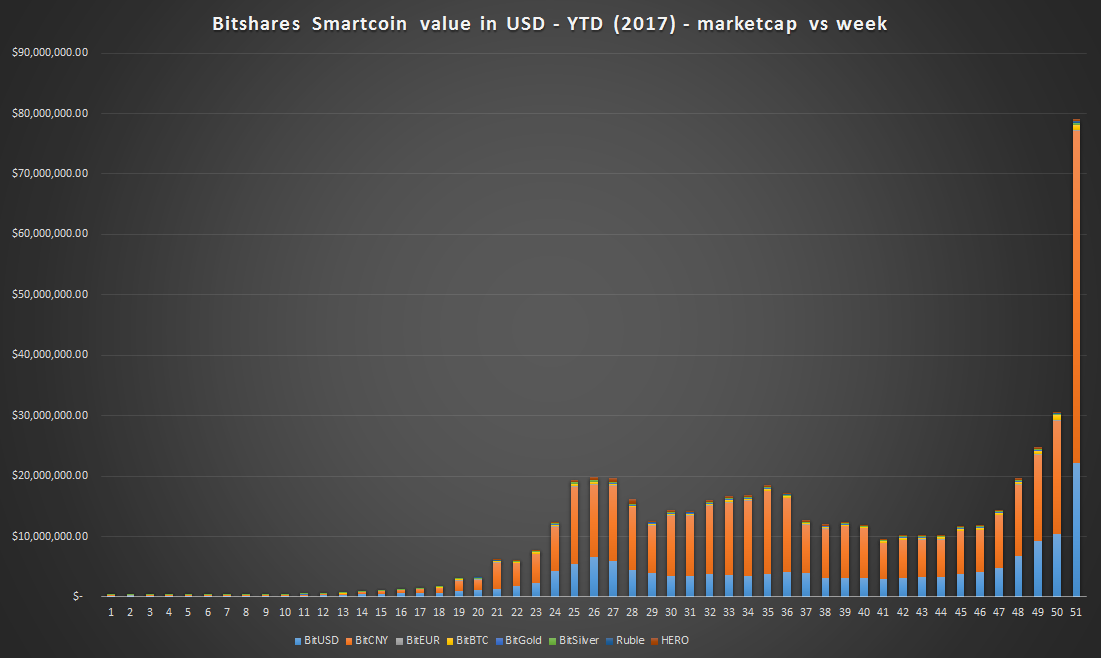Screen dimensions: 1101x658
Task: Click week label 48 on horizontal axis
Action: (x=1018, y=612)
